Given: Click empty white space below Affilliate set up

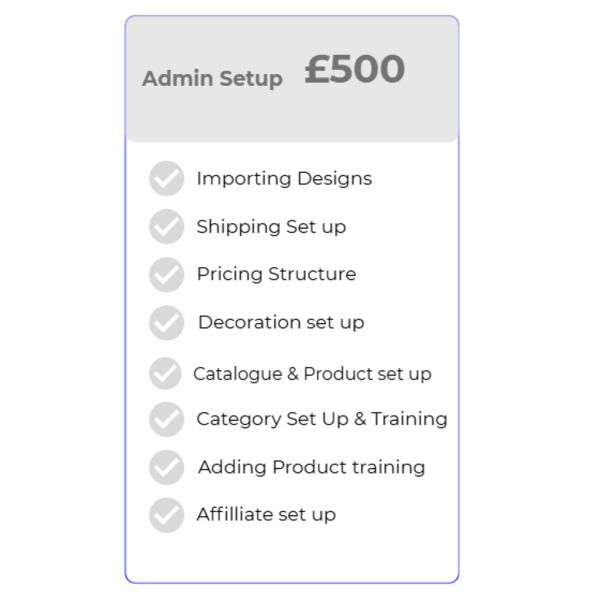Looking at the screenshot, I should click(x=290, y=553).
